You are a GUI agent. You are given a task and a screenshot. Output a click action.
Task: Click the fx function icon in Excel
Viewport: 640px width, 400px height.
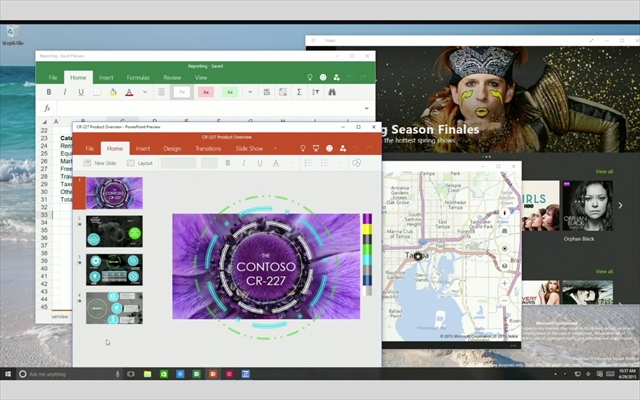(x=47, y=108)
